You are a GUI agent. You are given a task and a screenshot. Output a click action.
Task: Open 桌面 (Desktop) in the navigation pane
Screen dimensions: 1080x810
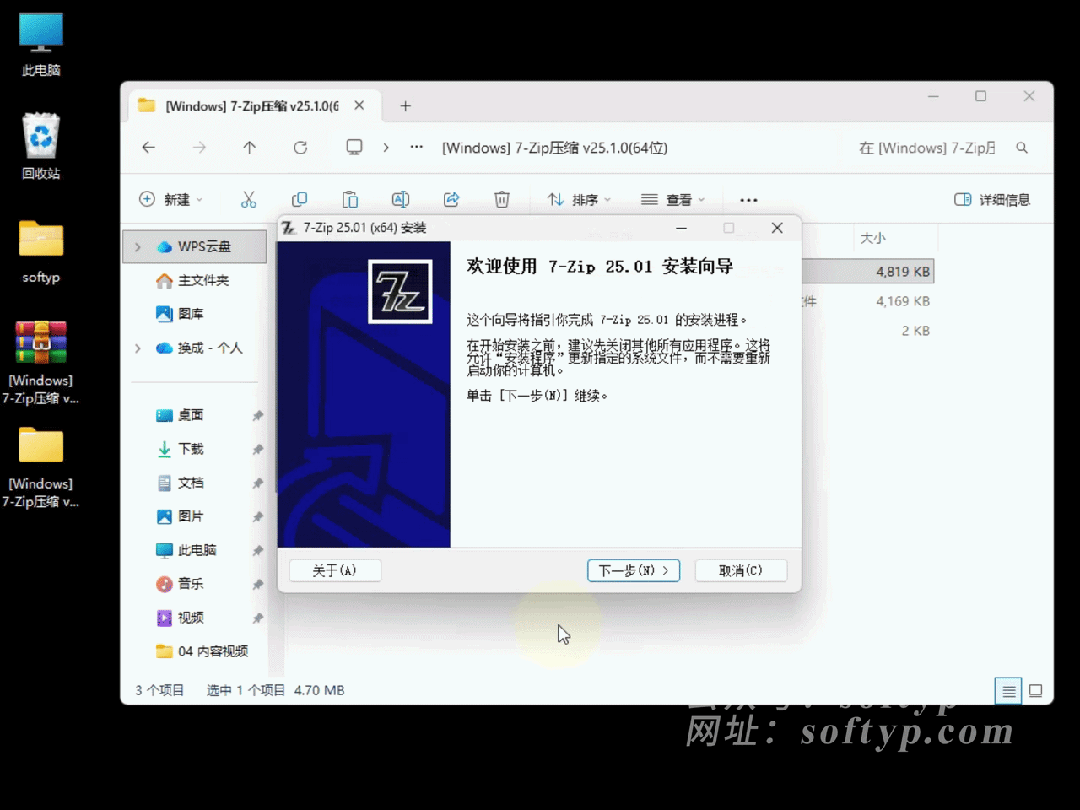(x=180, y=415)
